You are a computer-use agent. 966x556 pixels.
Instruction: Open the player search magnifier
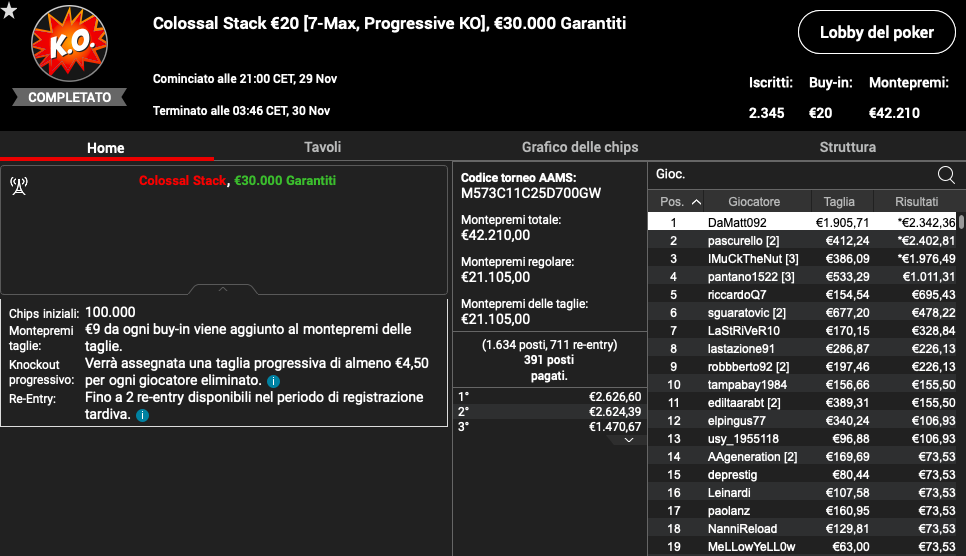tap(945, 174)
